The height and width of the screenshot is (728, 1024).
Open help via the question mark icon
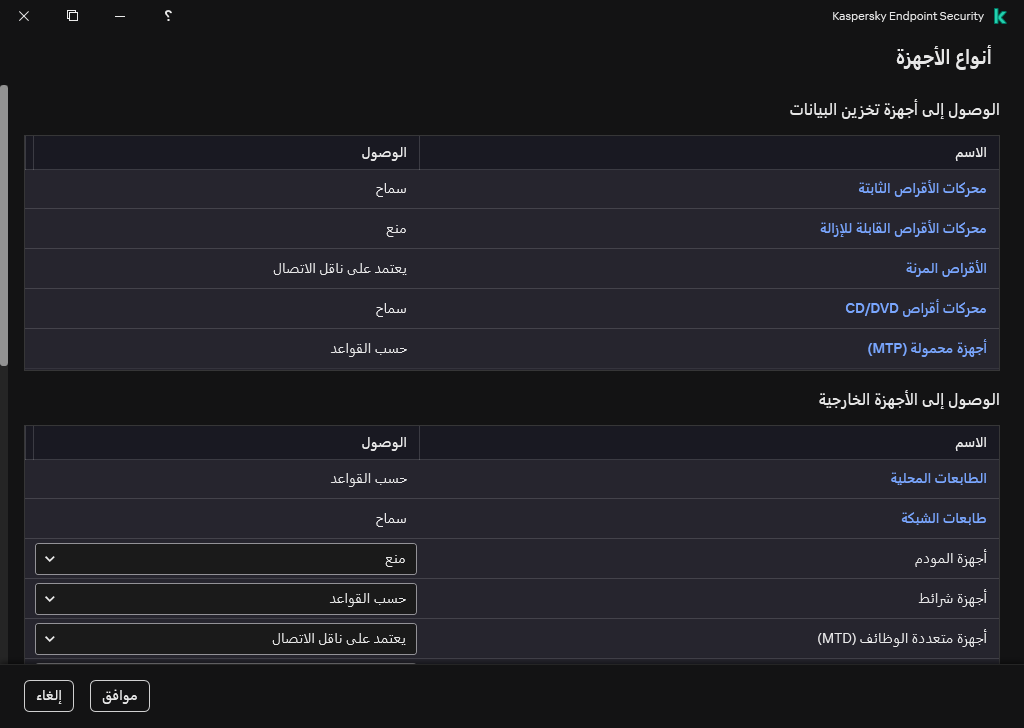[x=168, y=16]
